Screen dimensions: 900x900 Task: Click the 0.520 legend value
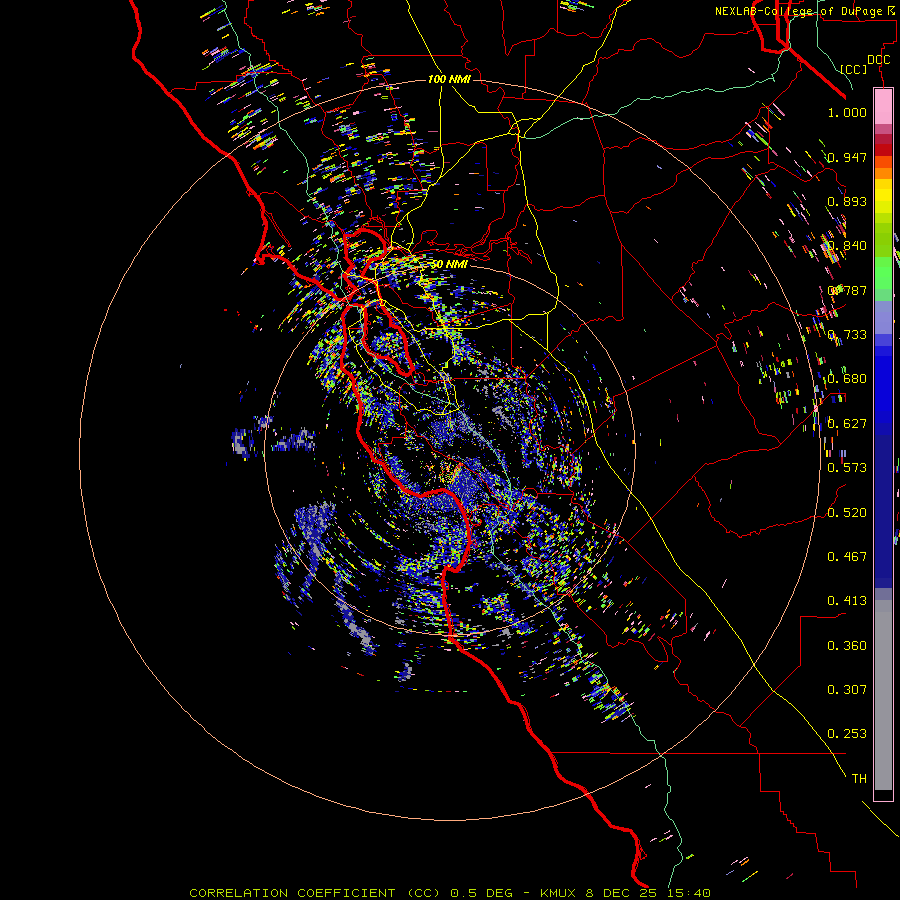point(847,513)
